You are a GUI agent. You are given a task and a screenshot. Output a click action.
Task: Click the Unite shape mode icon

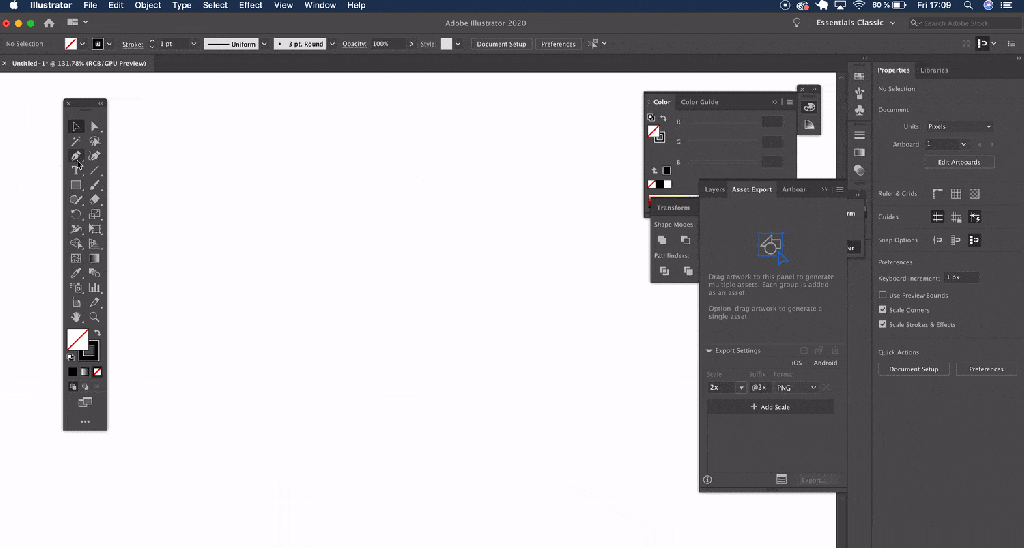point(662,240)
